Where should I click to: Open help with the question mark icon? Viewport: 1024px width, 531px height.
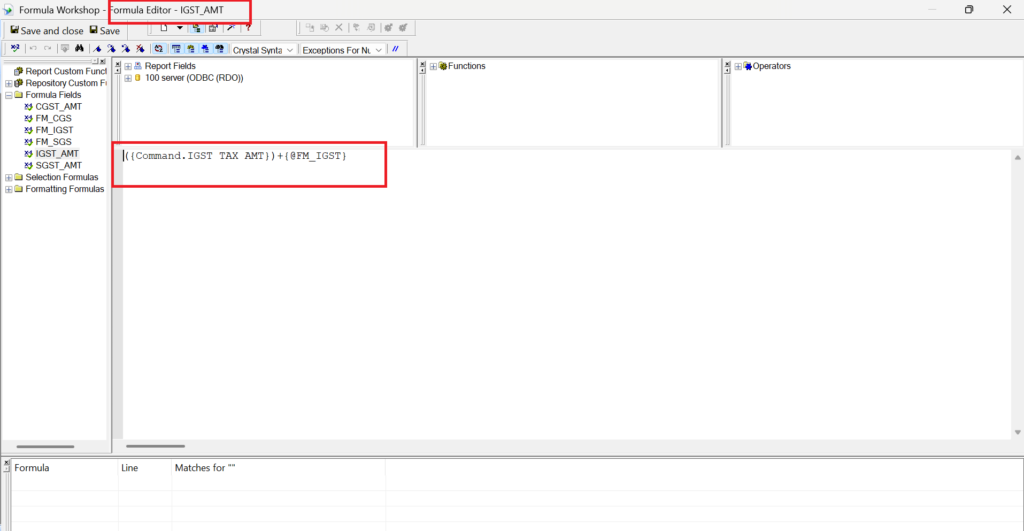point(248,28)
